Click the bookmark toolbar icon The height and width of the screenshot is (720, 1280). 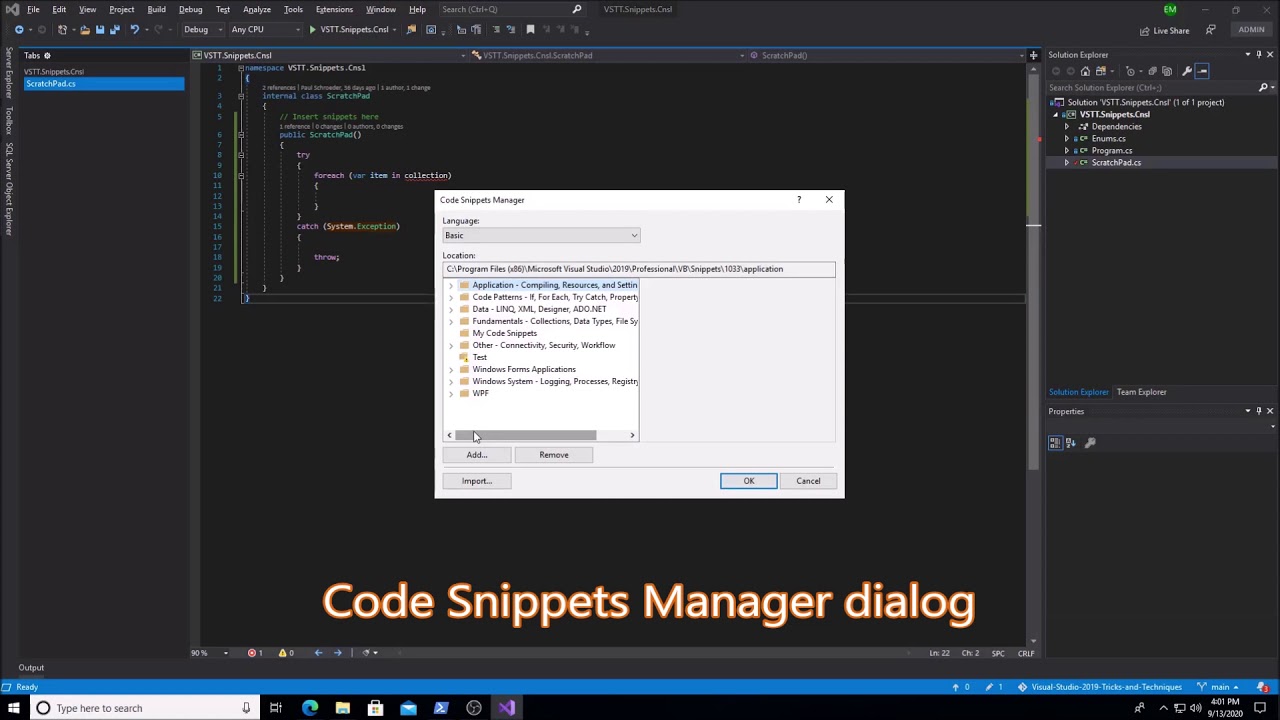tap(530, 30)
